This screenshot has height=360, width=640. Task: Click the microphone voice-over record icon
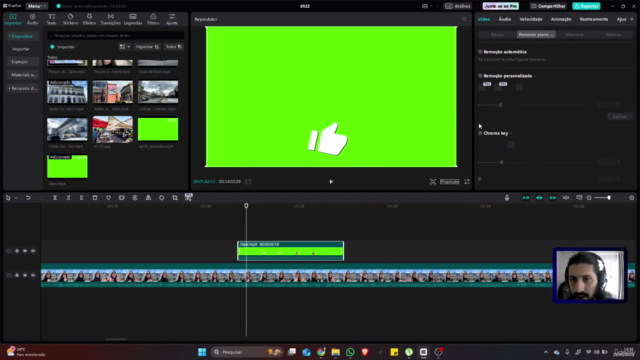[507, 198]
